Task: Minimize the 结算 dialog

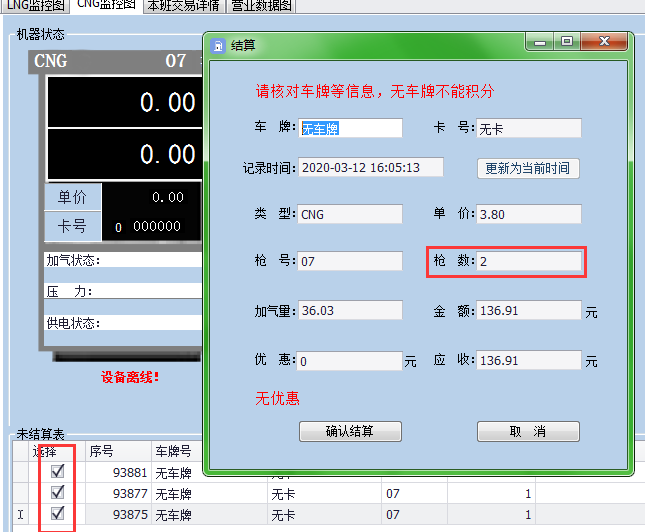Action: 541,42
